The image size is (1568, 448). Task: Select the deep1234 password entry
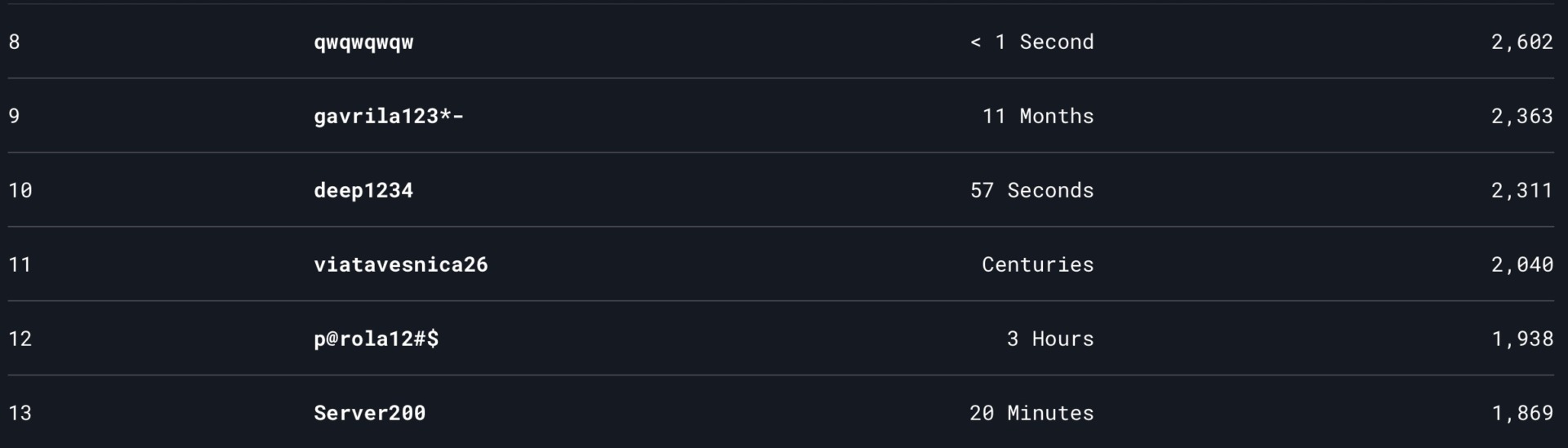pos(363,191)
